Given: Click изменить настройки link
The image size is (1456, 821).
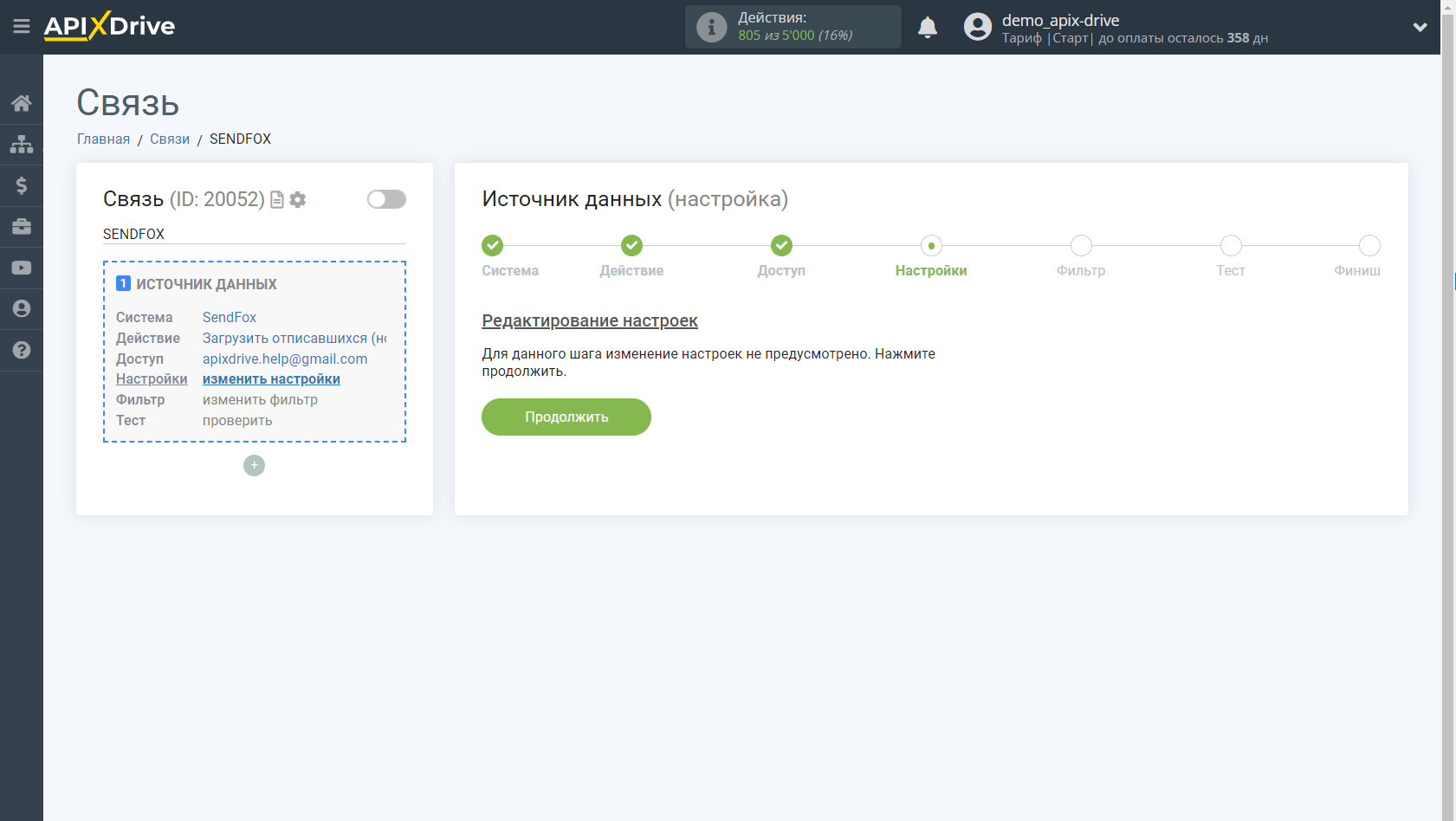Looking at the screenshot, I should pos(271,378).
